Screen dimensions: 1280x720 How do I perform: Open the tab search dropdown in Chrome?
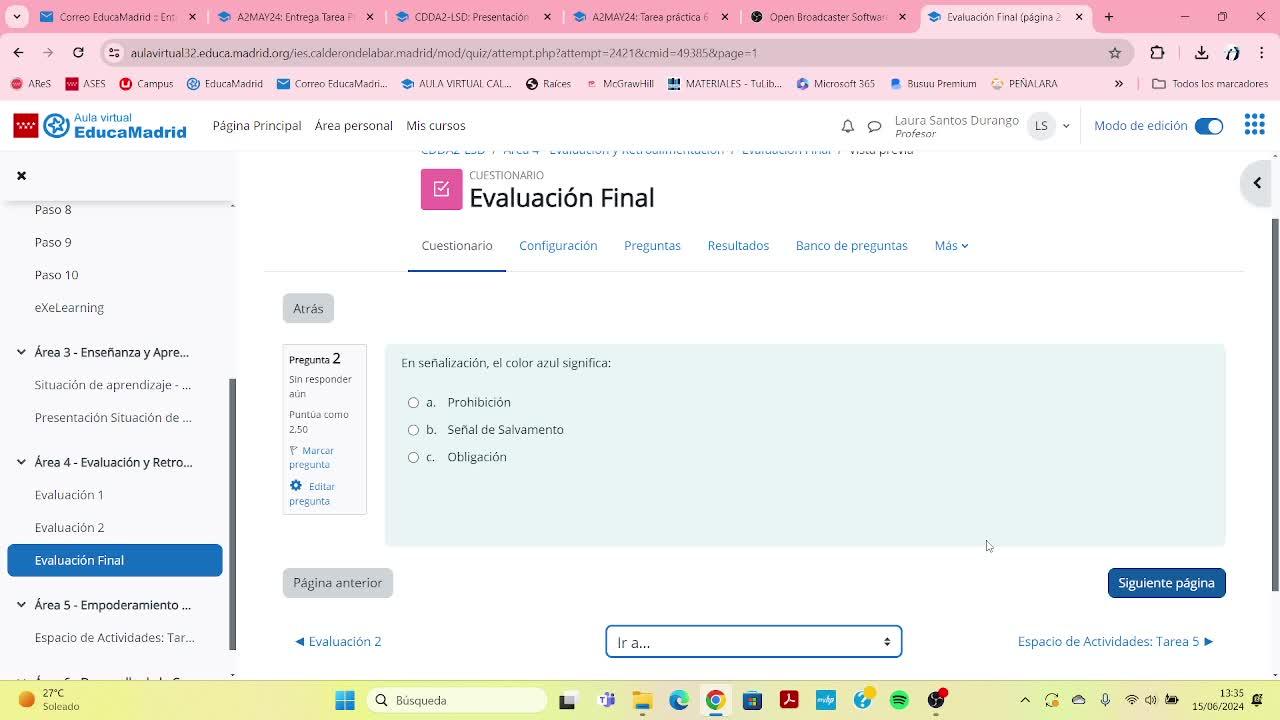[17, 17]
